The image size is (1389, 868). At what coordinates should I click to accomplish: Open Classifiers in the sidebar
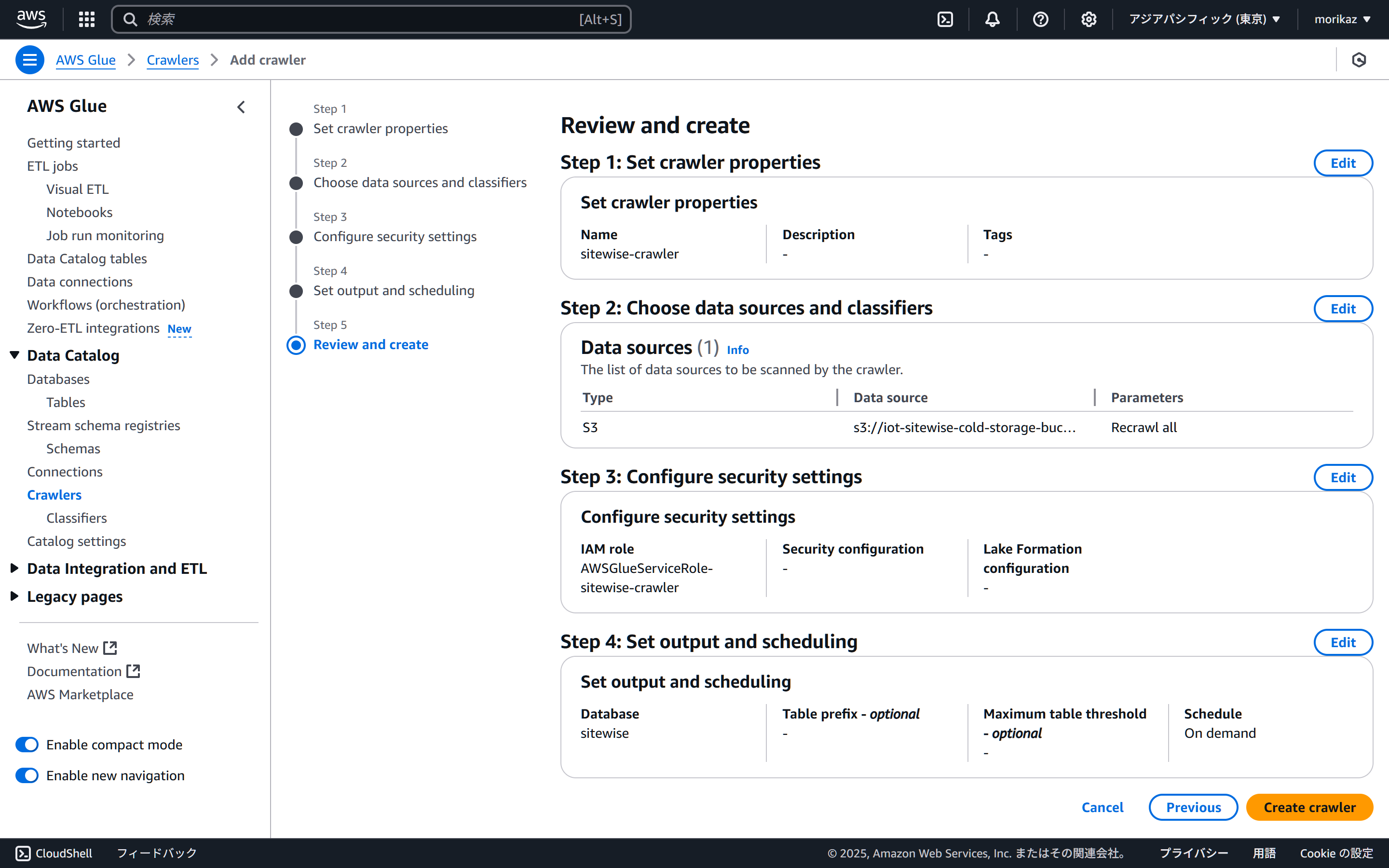click(x=76, y=518)
